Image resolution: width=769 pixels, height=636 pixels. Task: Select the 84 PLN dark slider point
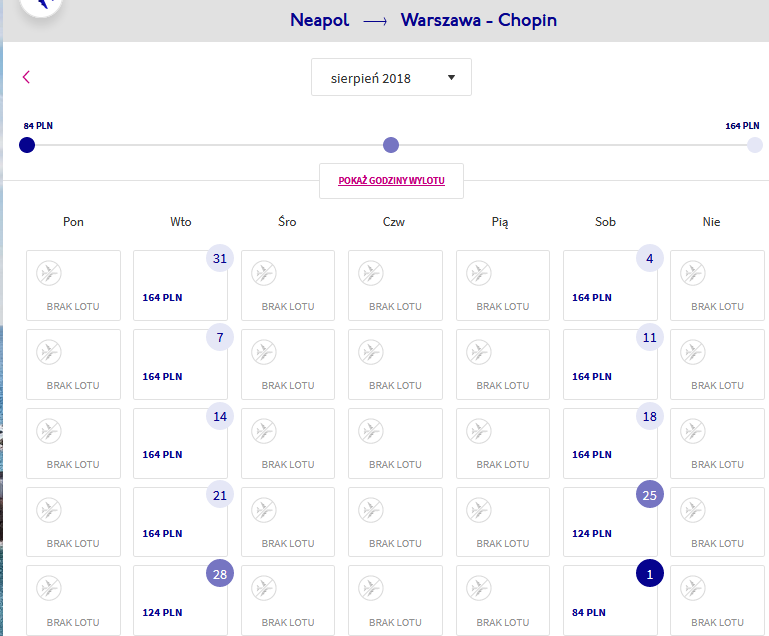tap(27, 145)
